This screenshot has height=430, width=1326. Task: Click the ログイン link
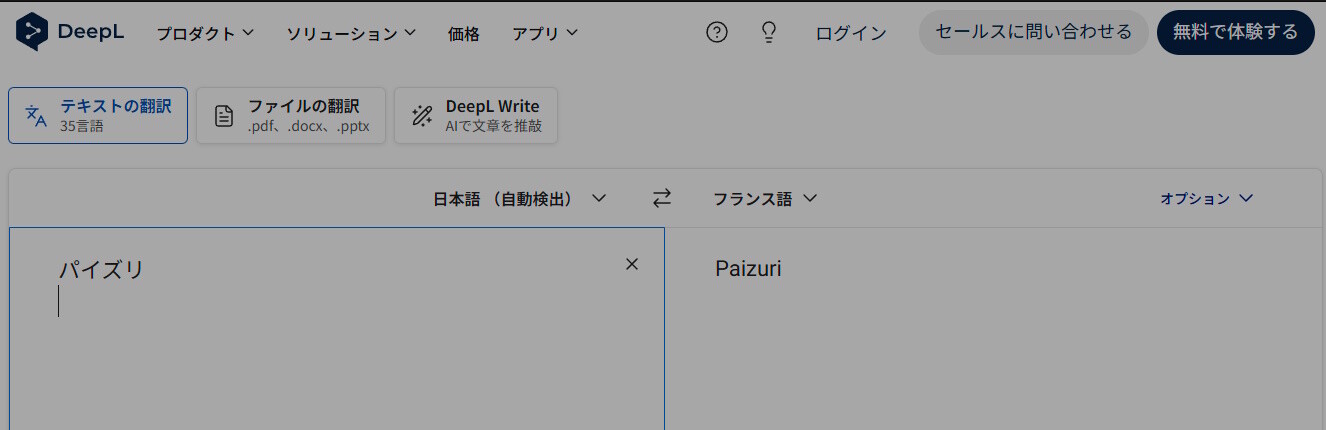pos(851,33)
